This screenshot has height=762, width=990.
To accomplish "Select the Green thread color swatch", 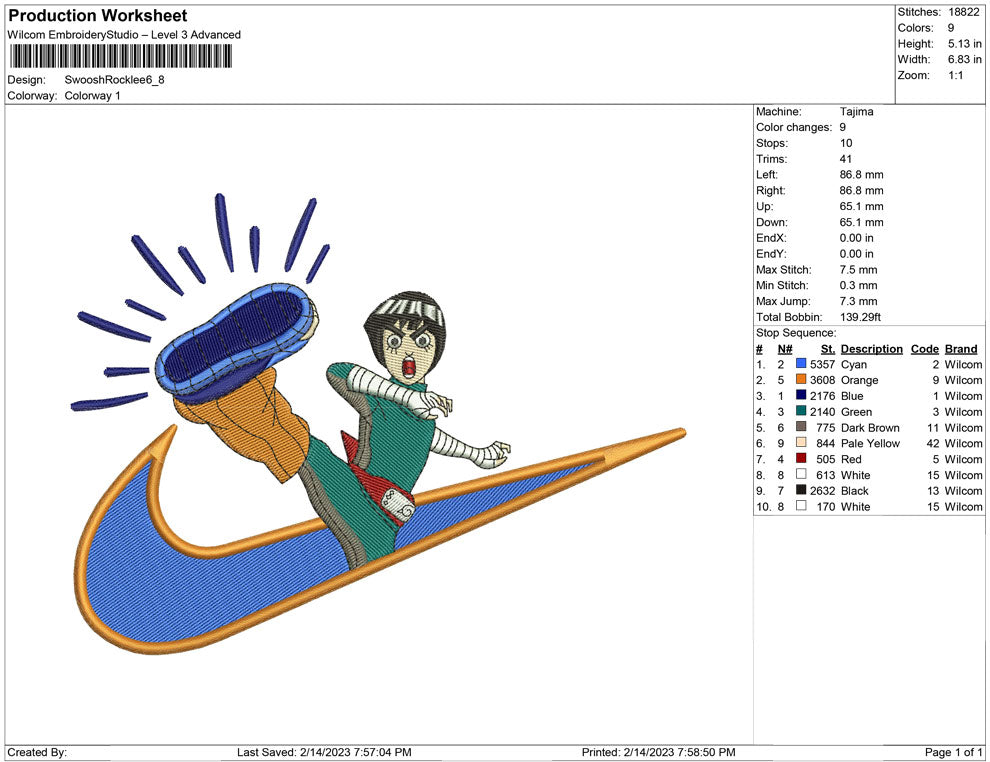I will (801, 411).
